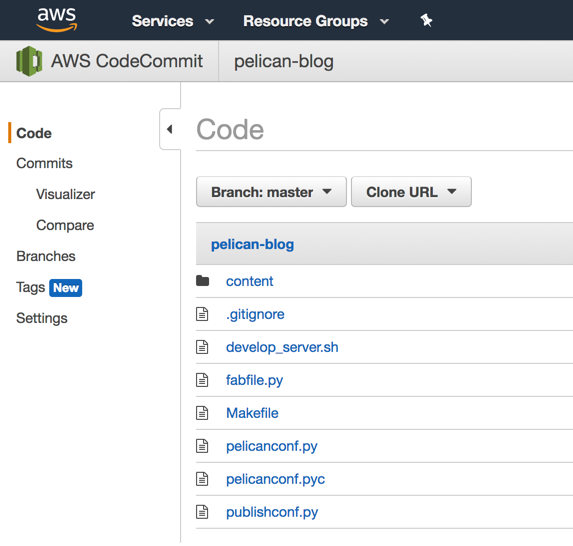Open the pelicanconf.pyc file
Viewport: 573px width, 546px height.
275,479
